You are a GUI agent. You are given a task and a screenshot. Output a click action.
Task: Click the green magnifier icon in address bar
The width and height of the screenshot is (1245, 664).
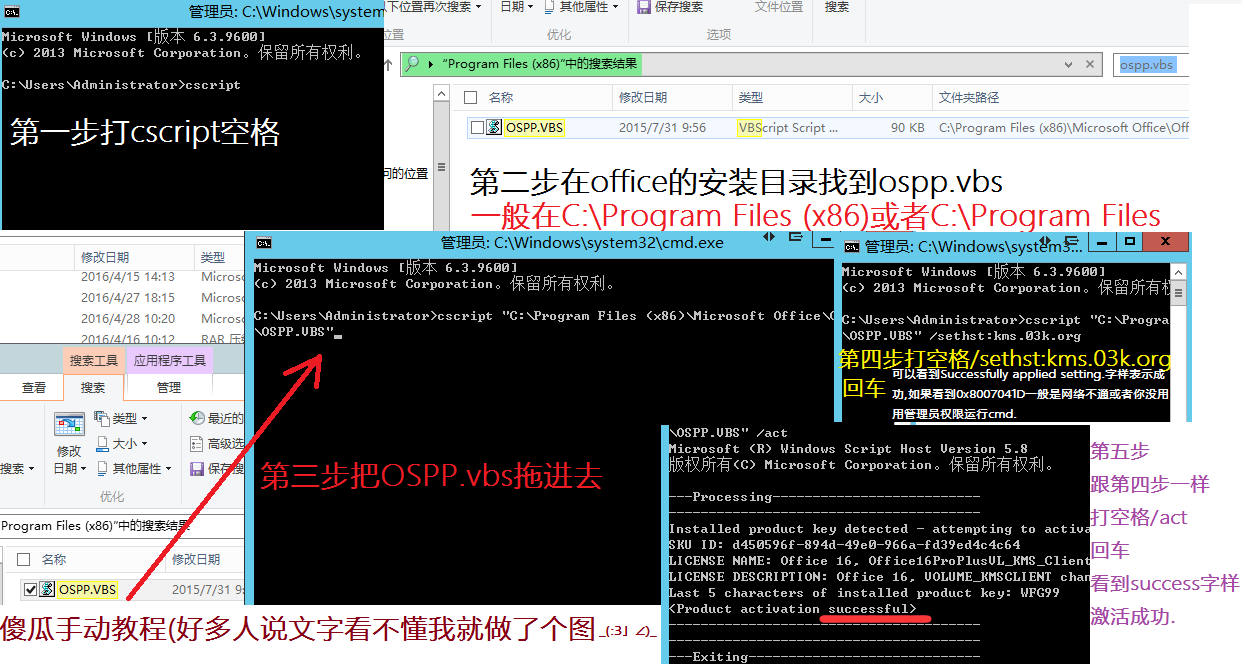tap(412, 64)
